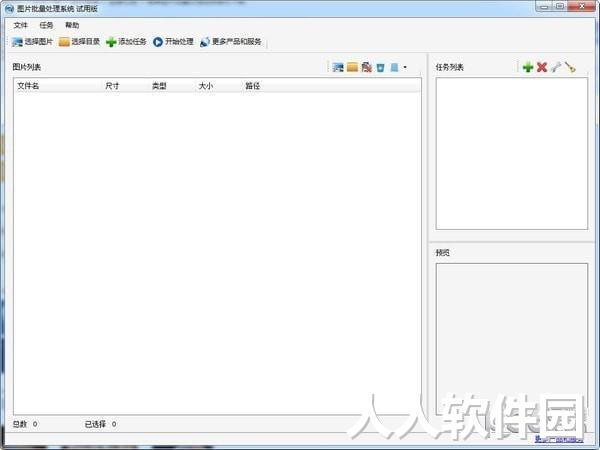Click the remove-selected image icon above the list
Viewport: 600px width, 450px height.
coord(367,67)
